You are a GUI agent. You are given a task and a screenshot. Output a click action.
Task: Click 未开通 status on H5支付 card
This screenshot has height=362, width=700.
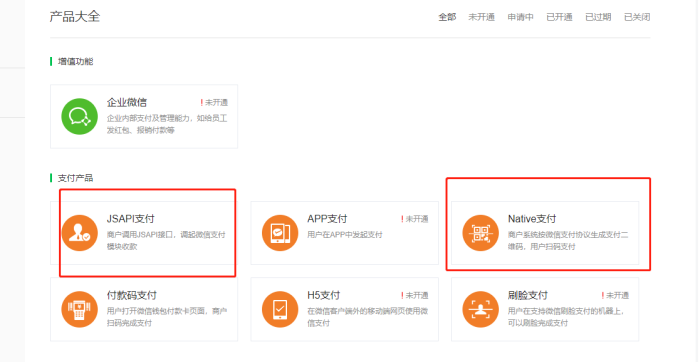click(415, 295)
